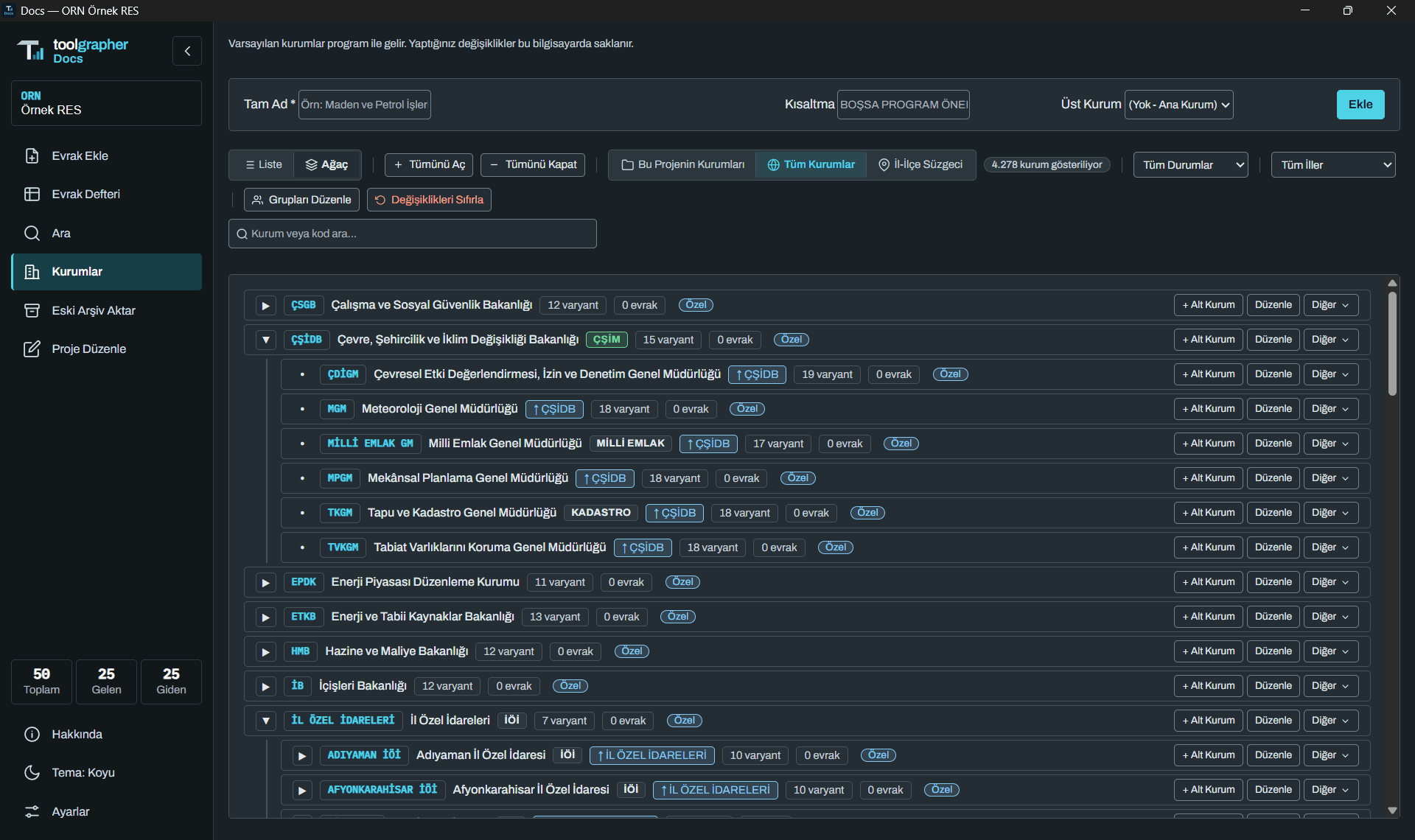
Task: Open the Tüm İller dropdown
Action: [x=1333, y=164]
